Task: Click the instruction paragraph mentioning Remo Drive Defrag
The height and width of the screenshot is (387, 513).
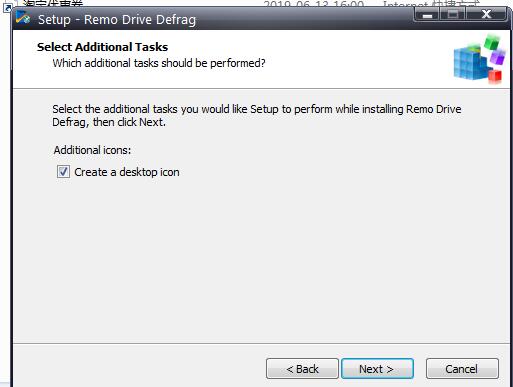Action: pos(257,115)
